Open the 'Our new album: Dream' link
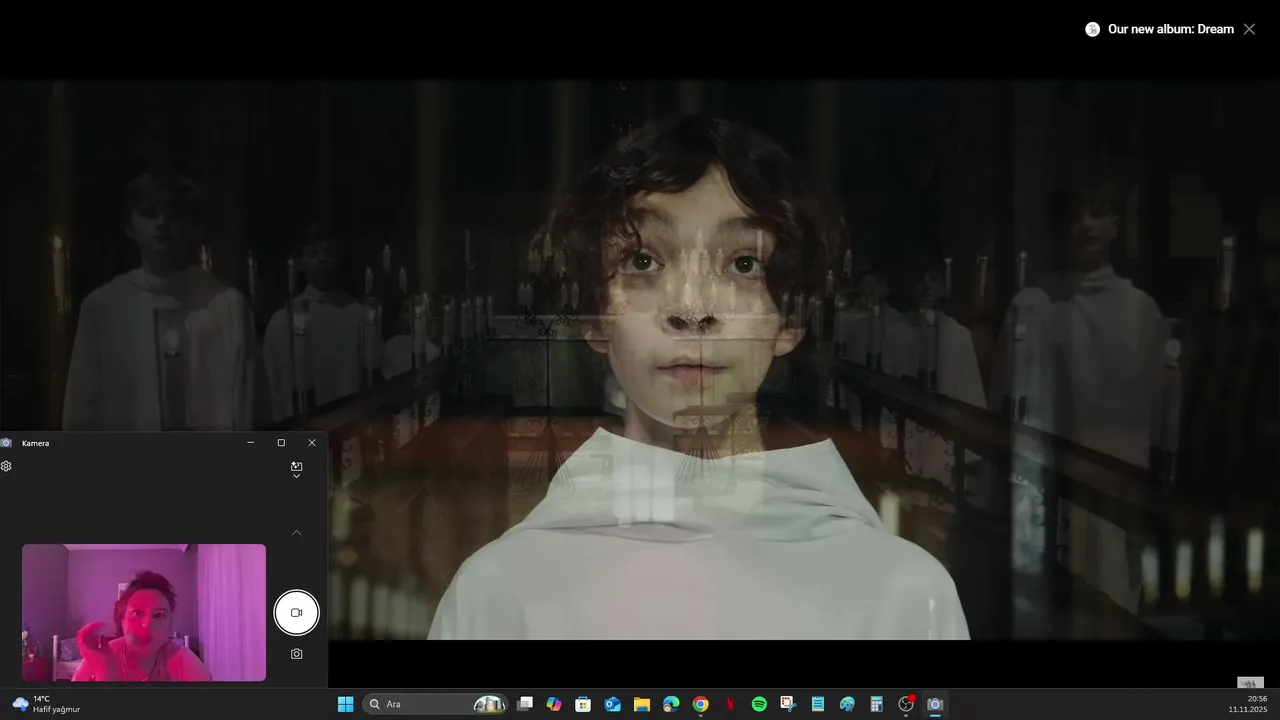1280x720 pixels. (1170, 29)
